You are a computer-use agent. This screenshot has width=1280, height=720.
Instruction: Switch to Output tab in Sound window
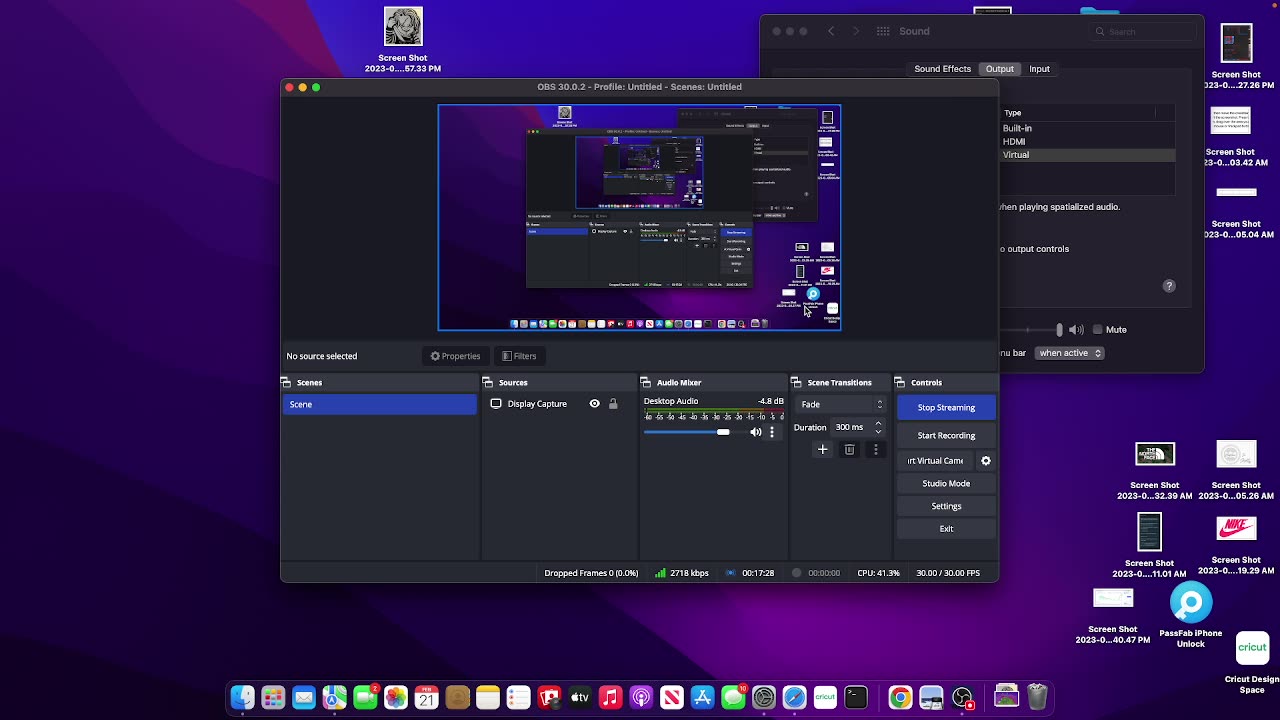(x=1000, y=69)
